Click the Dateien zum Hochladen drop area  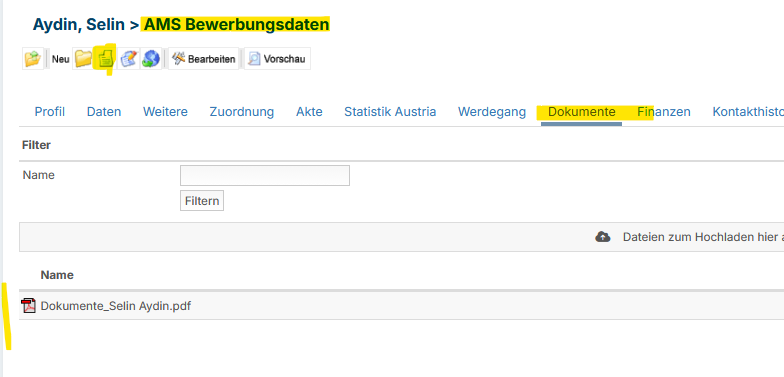[x=402, y=237]
